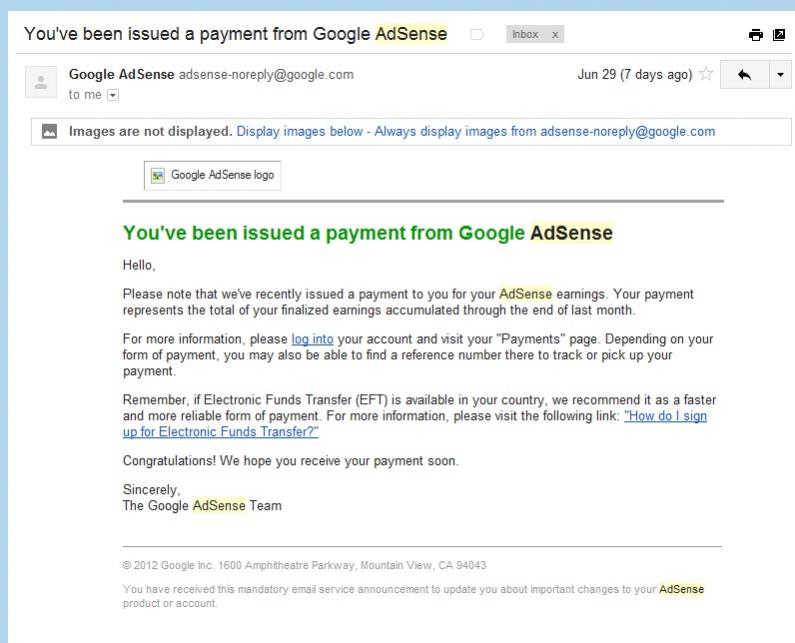
Task: Click the sender address adsense-noreply@google.com
Action: (x=266, y=75)
